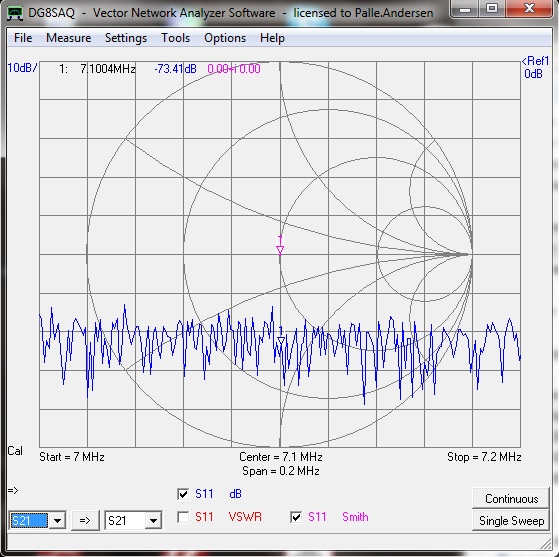This screenshot has height=557, width=559.
Task: Open the Tools menu
Action: 175,38
